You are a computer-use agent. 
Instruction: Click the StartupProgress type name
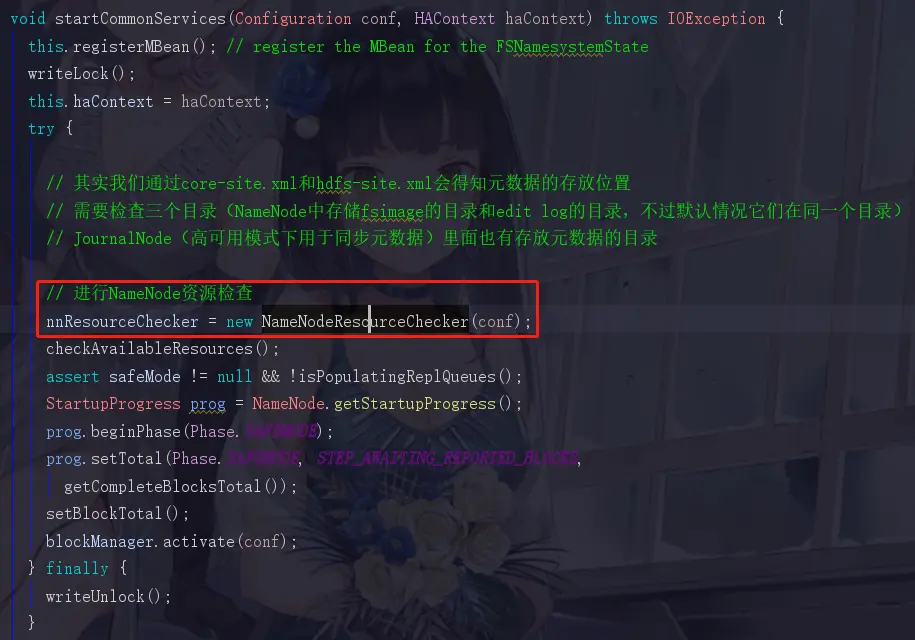point(113,404)
